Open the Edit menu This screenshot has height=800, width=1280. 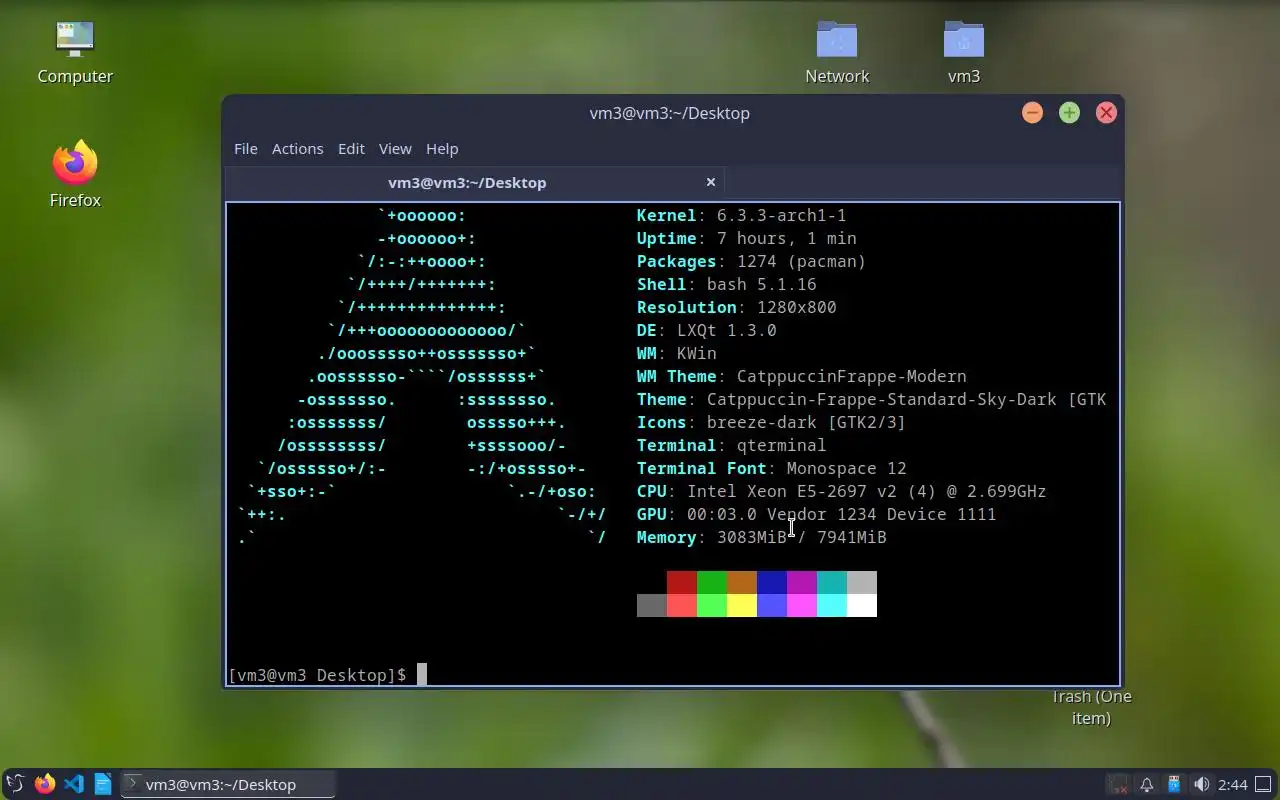pyautogui.click(x=351, y=148)
